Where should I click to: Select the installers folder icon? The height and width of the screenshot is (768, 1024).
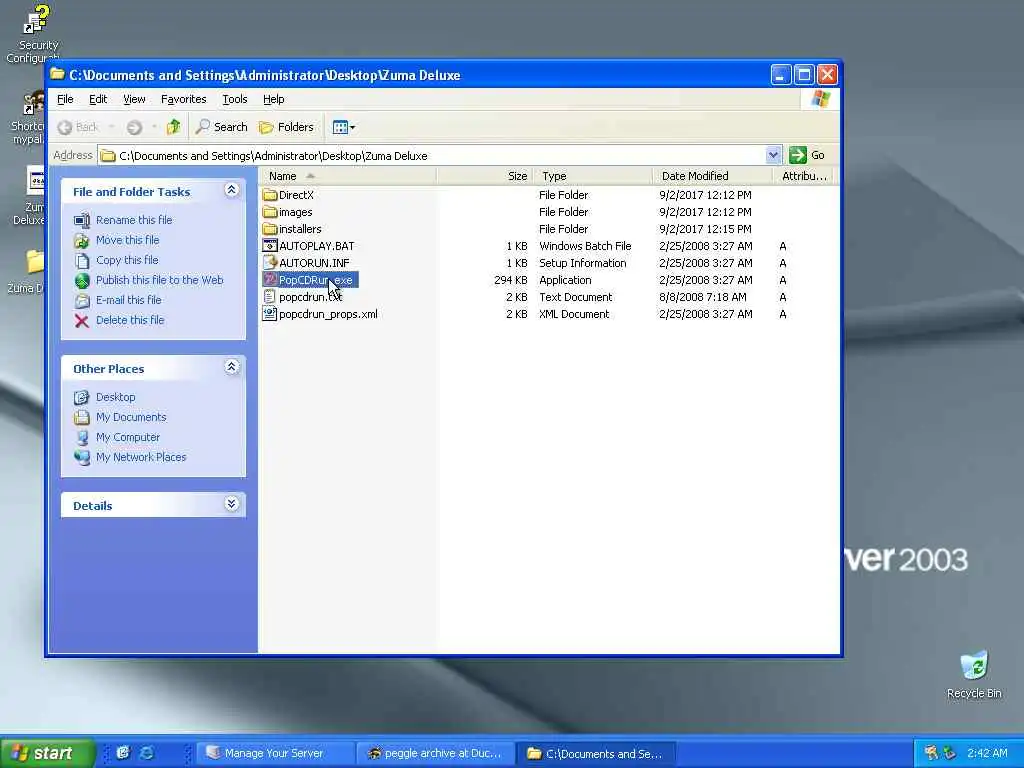point(270,229)
